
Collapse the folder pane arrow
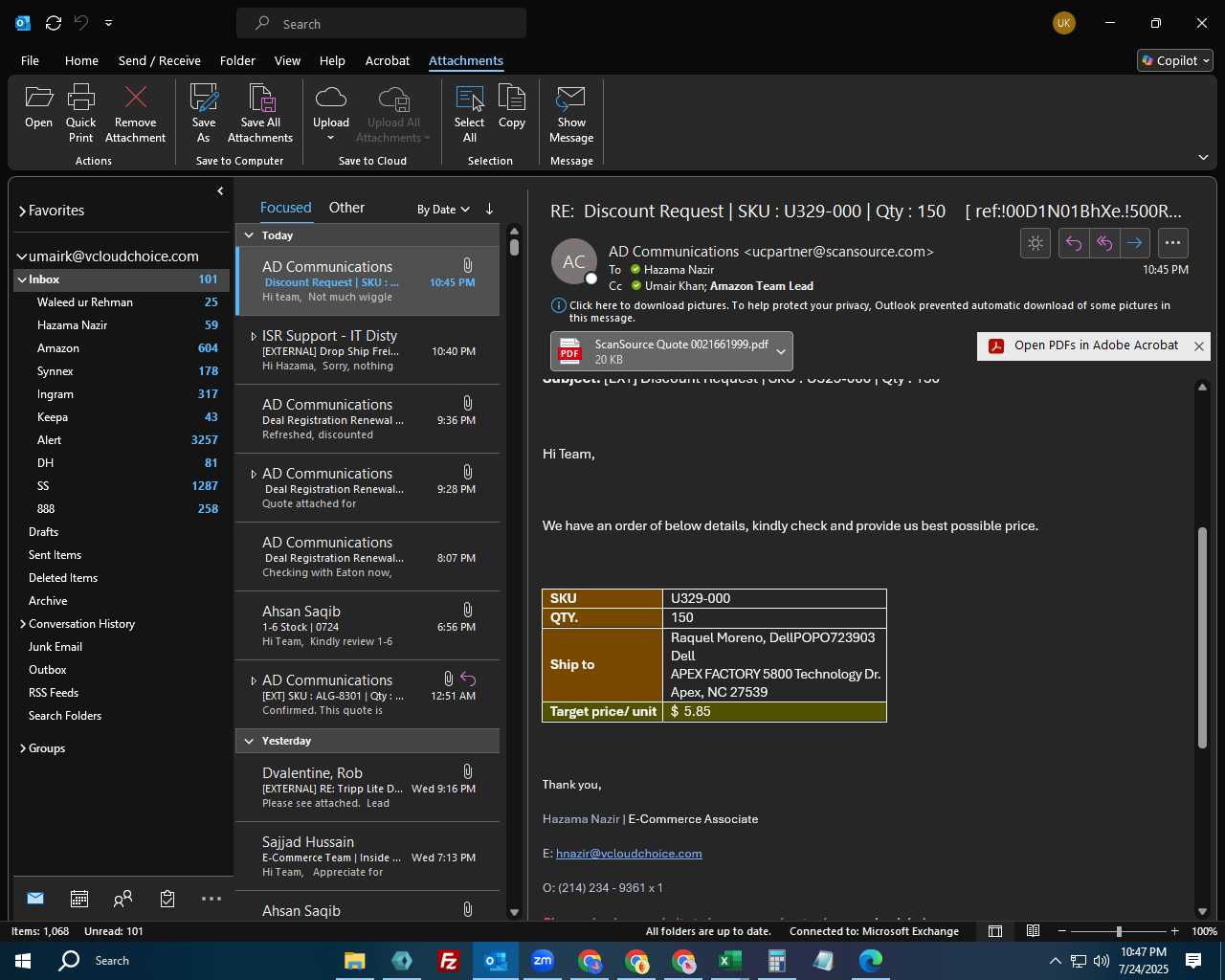click(220, 191)
